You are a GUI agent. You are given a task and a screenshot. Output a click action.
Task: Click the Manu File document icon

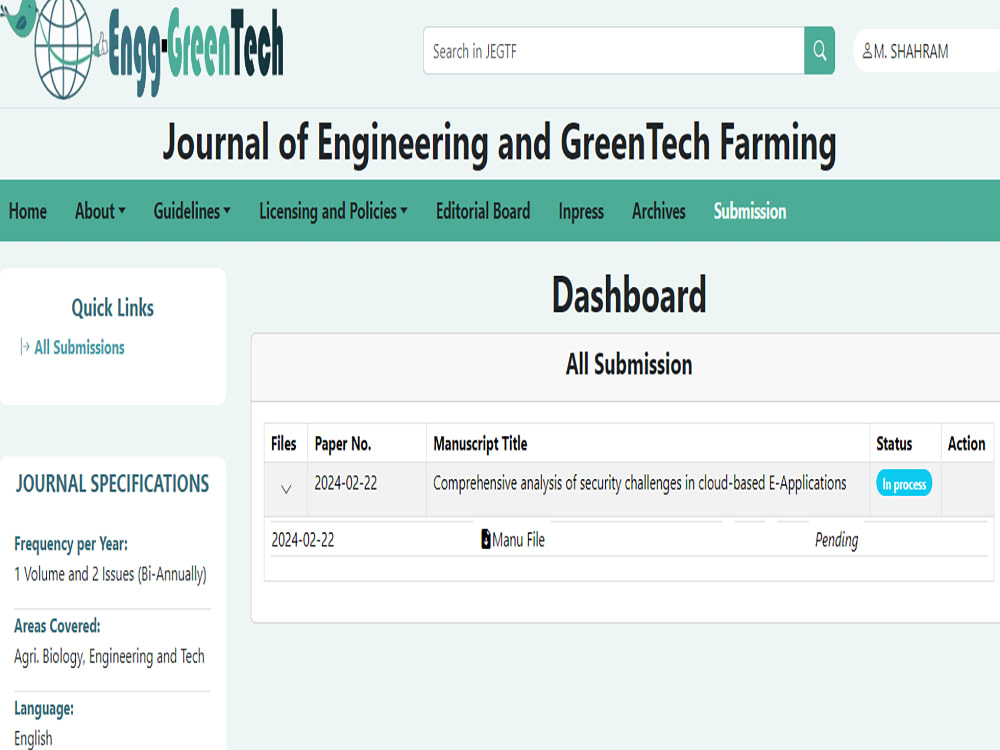pos(488,539)
